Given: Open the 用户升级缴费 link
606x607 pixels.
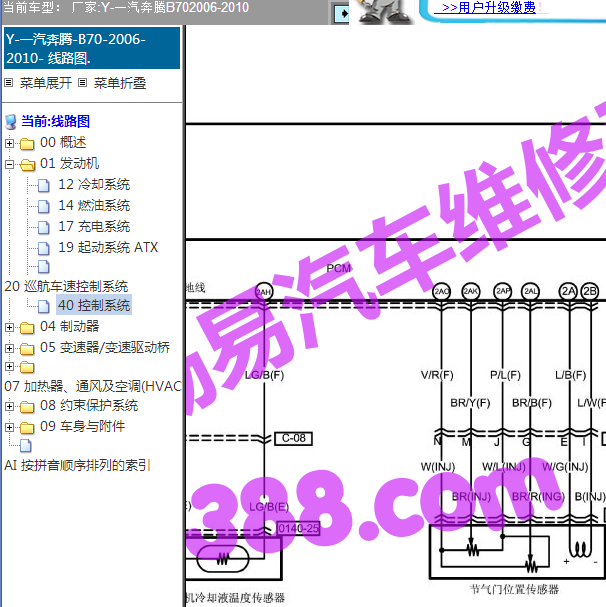Looking at the screenshot, I should pyautogui.click(x=489, y=7).
